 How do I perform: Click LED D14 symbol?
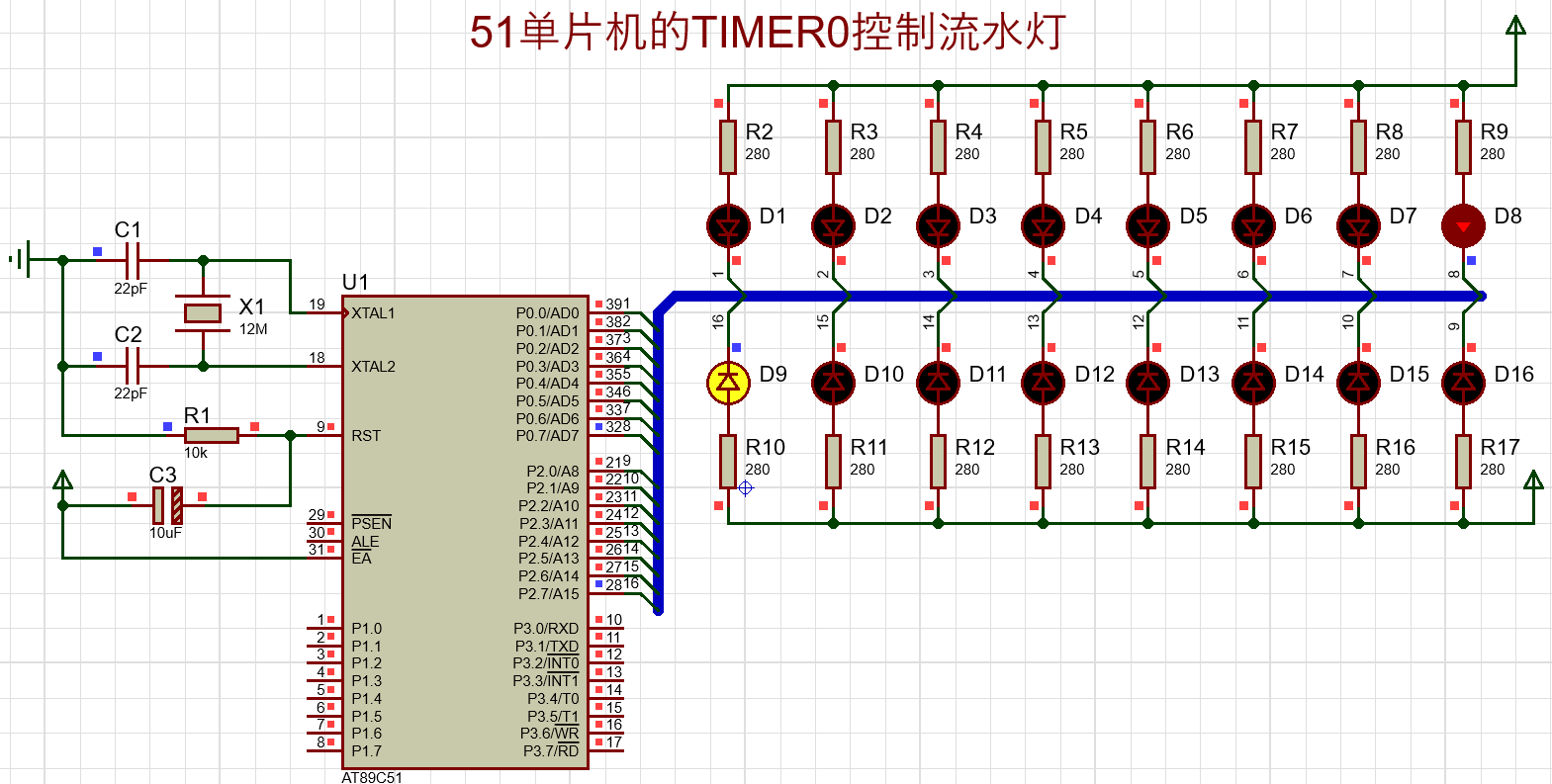coord(1253,383)
